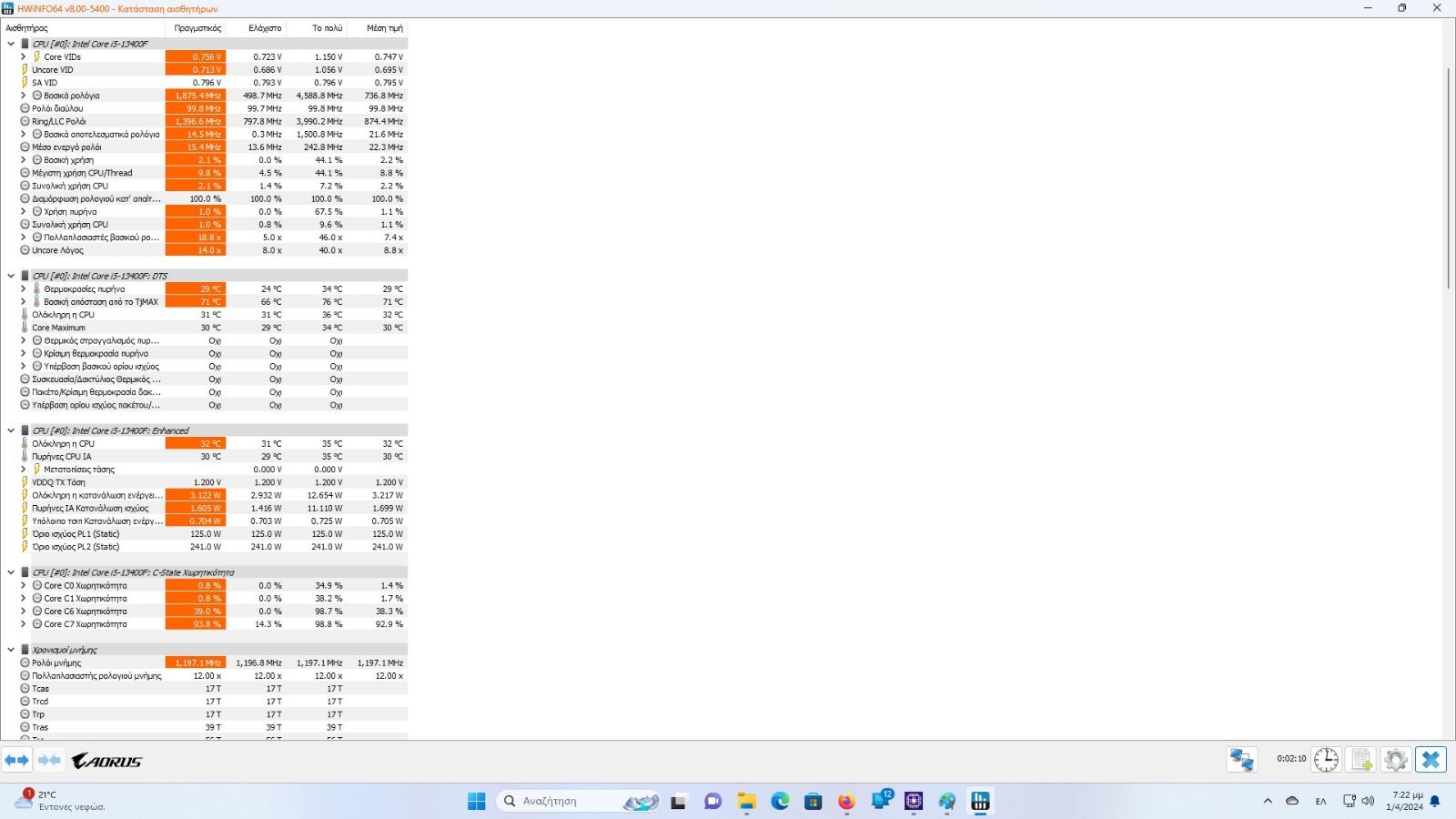The width and height of the screenshot is (1456, 819).
Task: Click the vertical scrollbar of the sensor list
Action: click(1449, 178)
